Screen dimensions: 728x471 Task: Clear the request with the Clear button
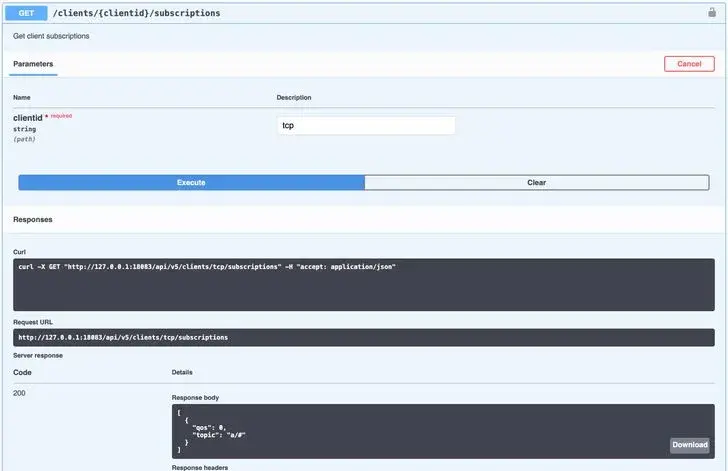point(536,183)
